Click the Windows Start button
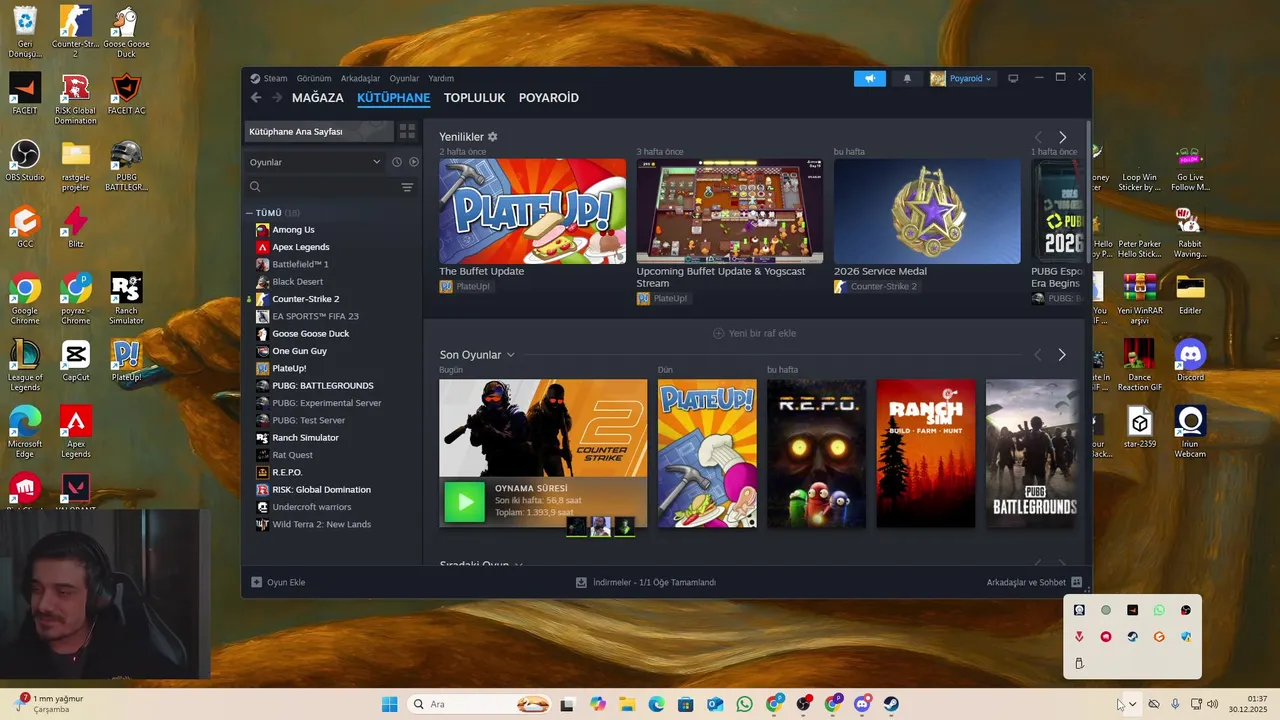The image size is (1280, 720). [x=389, y=704]
